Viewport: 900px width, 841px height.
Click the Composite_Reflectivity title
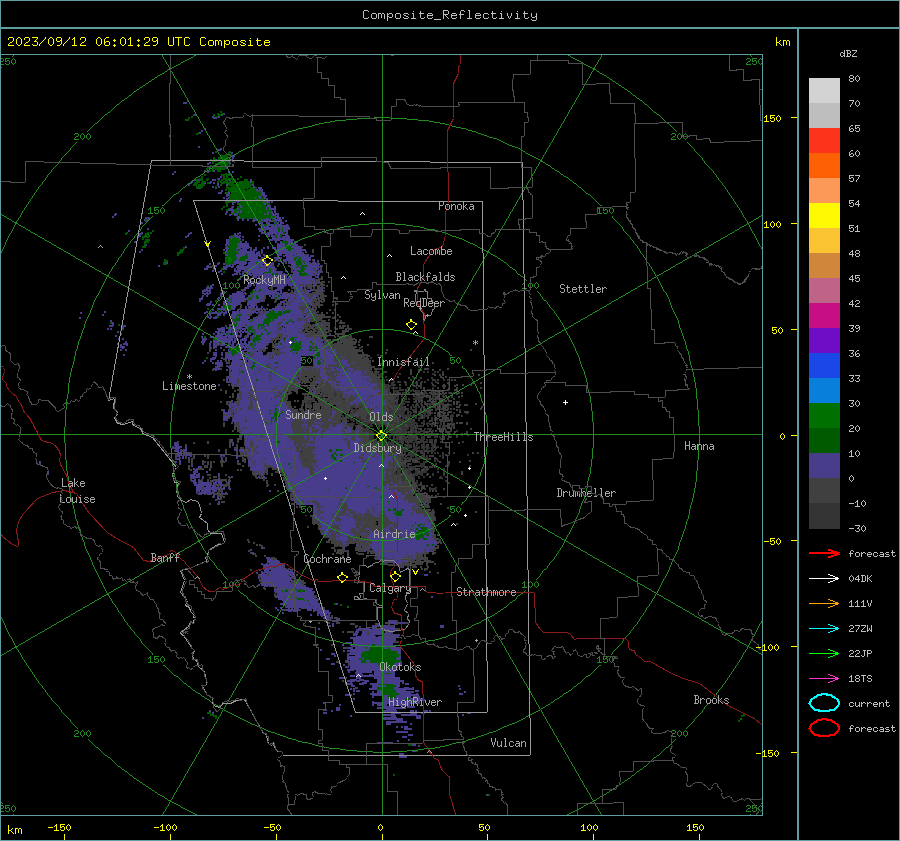[449, 15]
